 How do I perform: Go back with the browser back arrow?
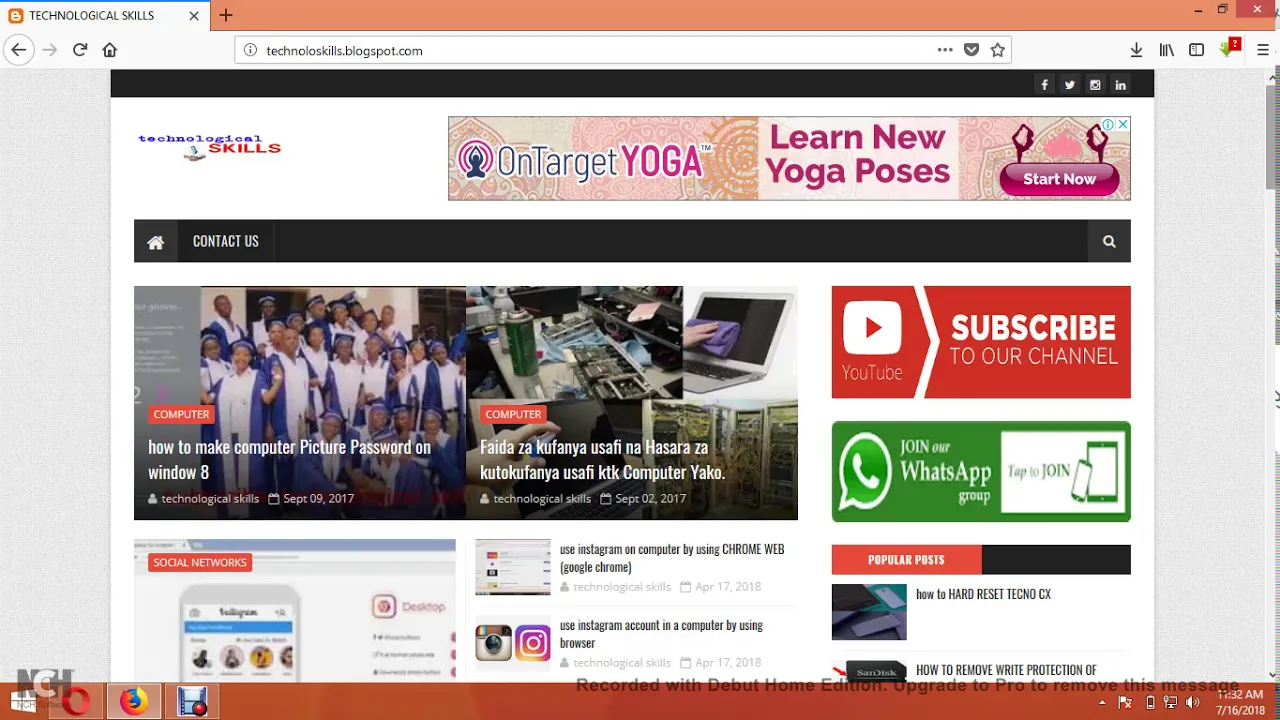coord(18,50)
